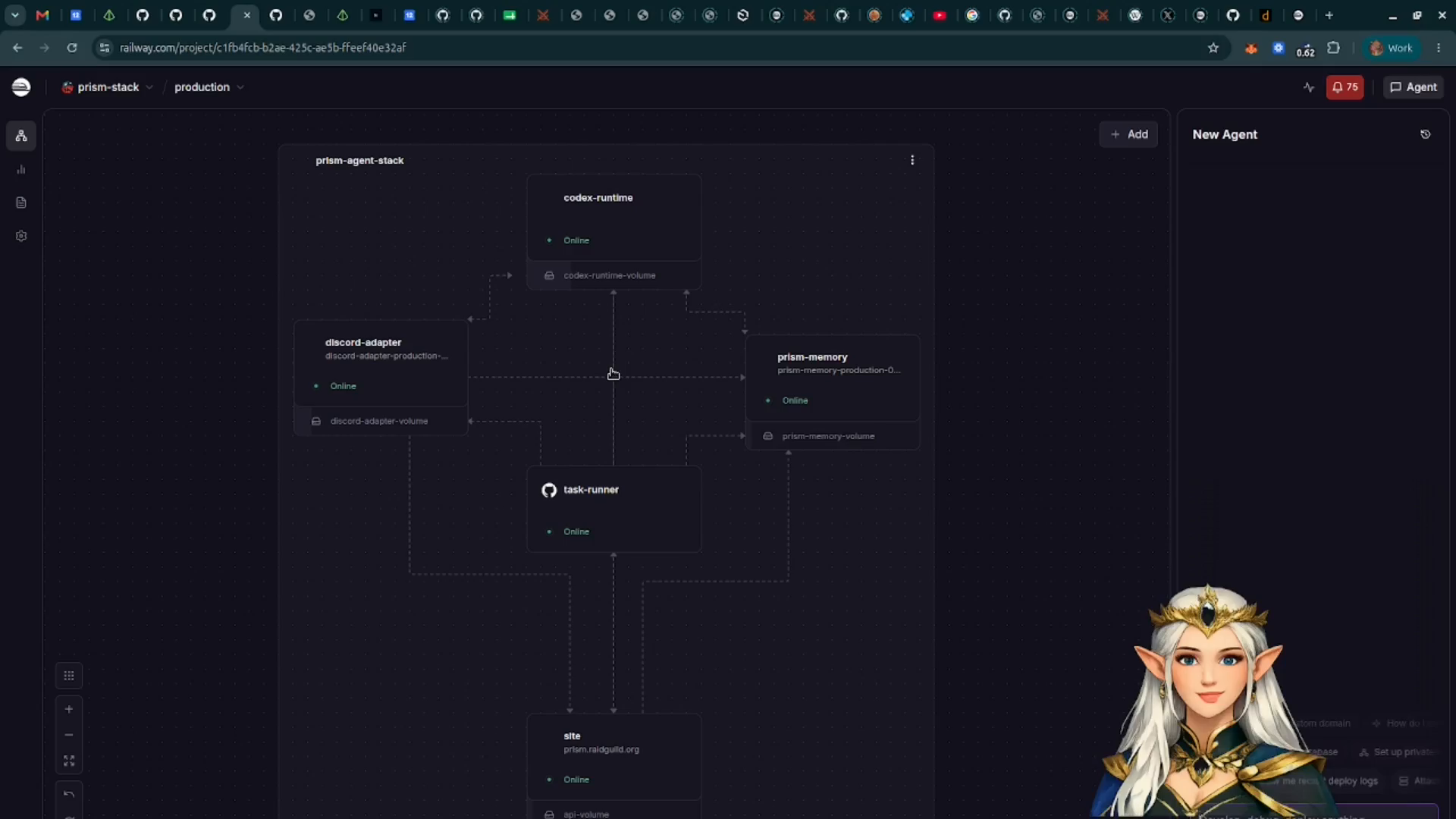Viewport: 1456px width, 819px height.
Task: Click the notifications bell showing 75
Action: click(1345, 87)
